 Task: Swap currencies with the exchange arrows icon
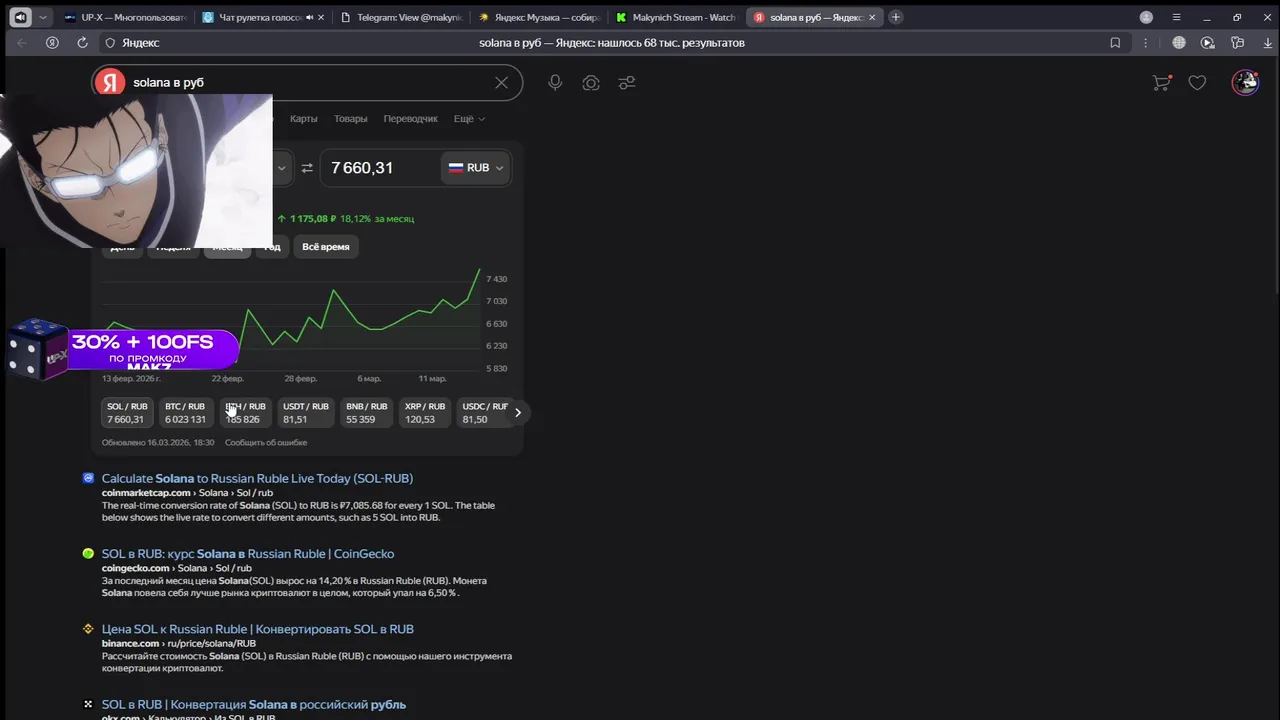(307, 168)
